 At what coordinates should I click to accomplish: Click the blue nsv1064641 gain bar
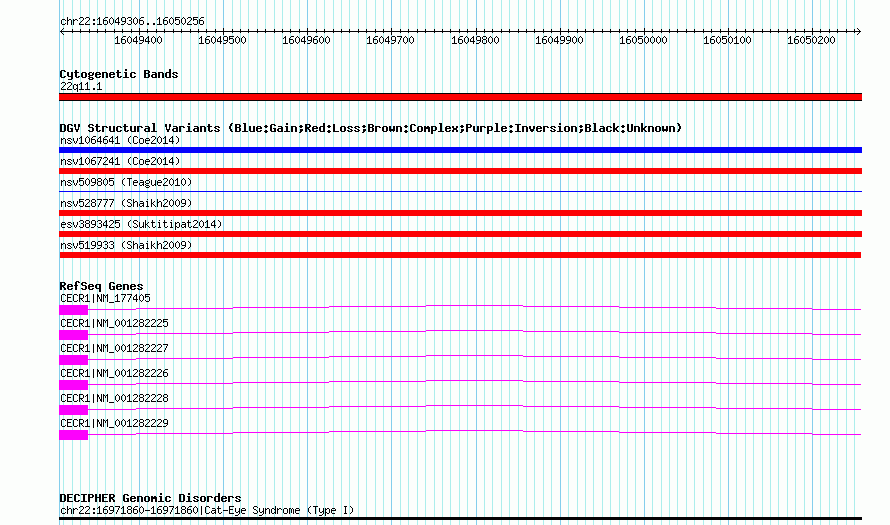(460, 150)
